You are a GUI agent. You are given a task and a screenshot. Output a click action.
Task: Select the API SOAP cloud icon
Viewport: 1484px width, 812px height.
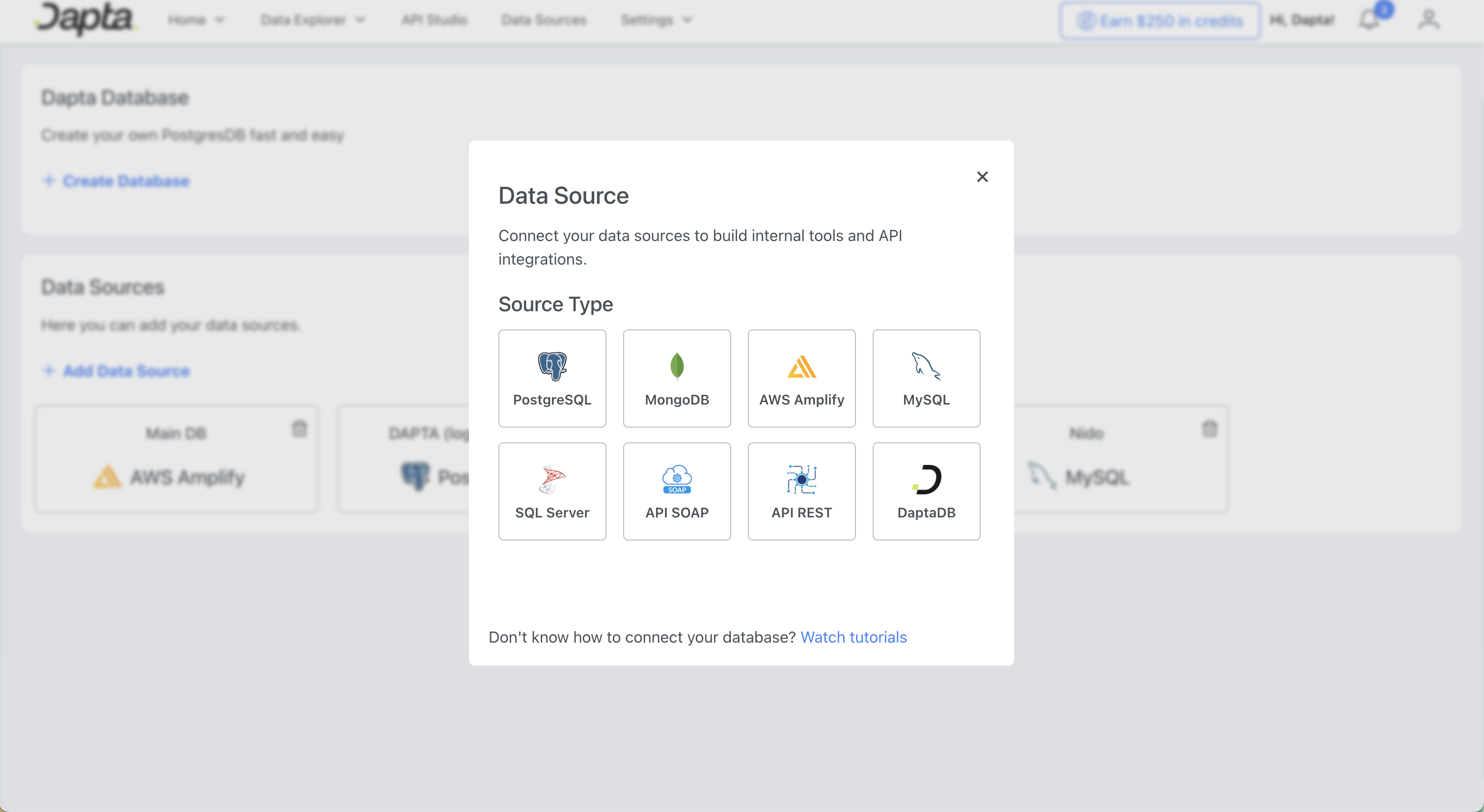677,479
